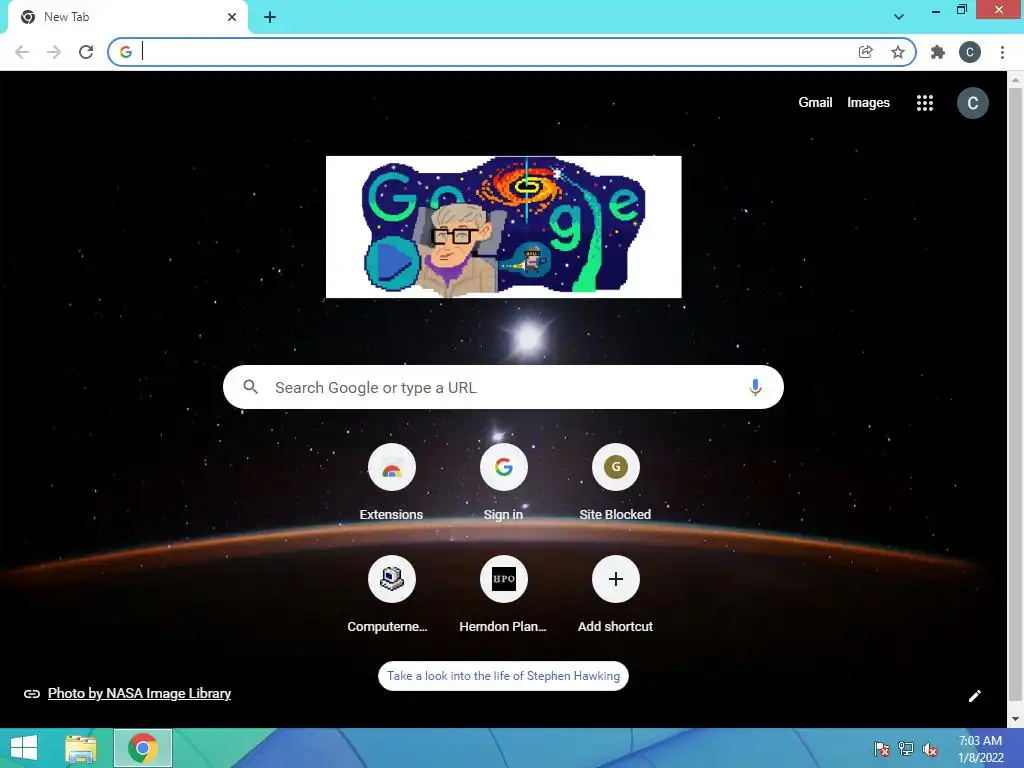1024x768 pixels.
Task: Click the page scrollbar down arrow
Action: click(x=1015, y=719)
